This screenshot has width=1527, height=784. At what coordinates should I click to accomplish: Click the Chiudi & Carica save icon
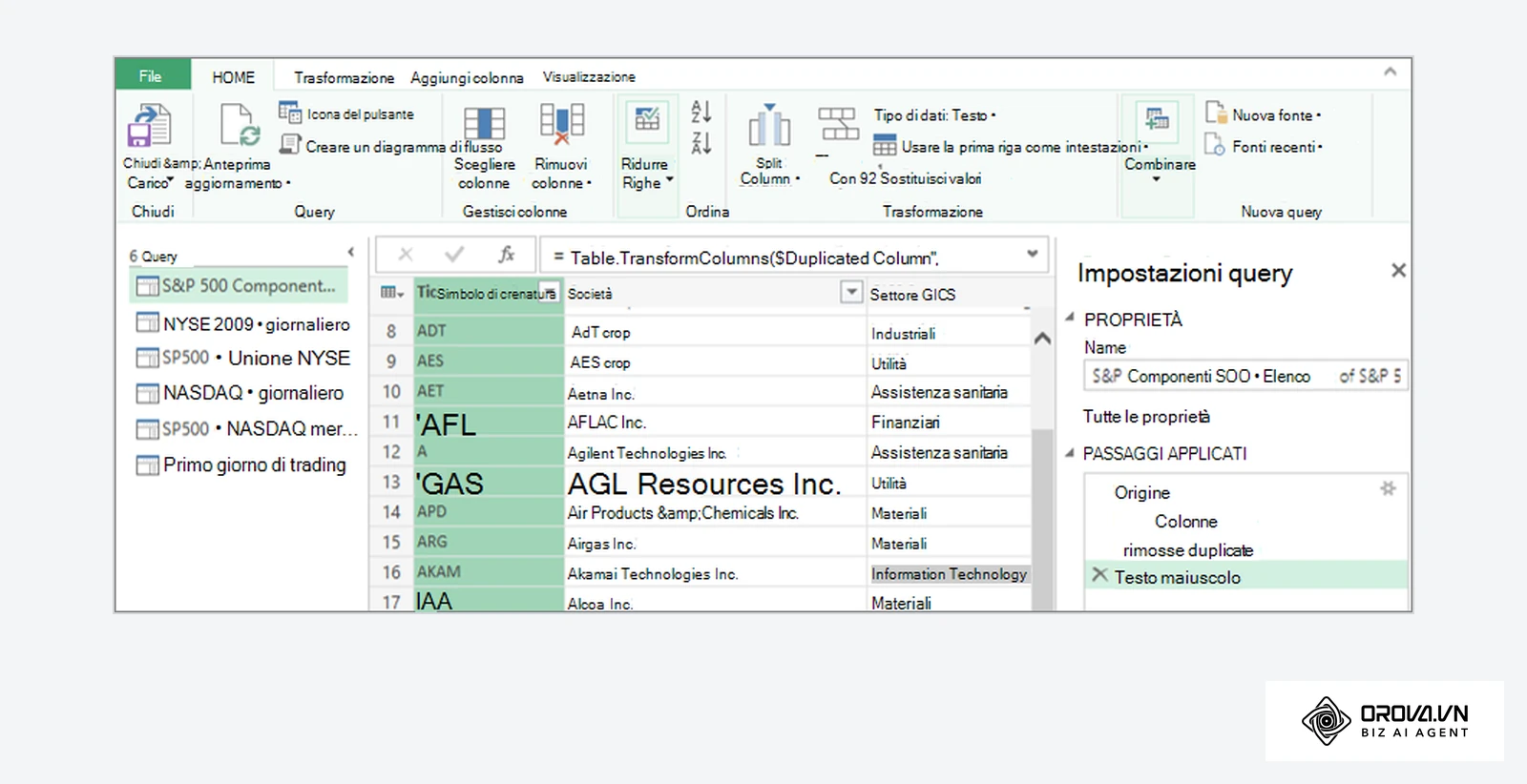[149, 126]
